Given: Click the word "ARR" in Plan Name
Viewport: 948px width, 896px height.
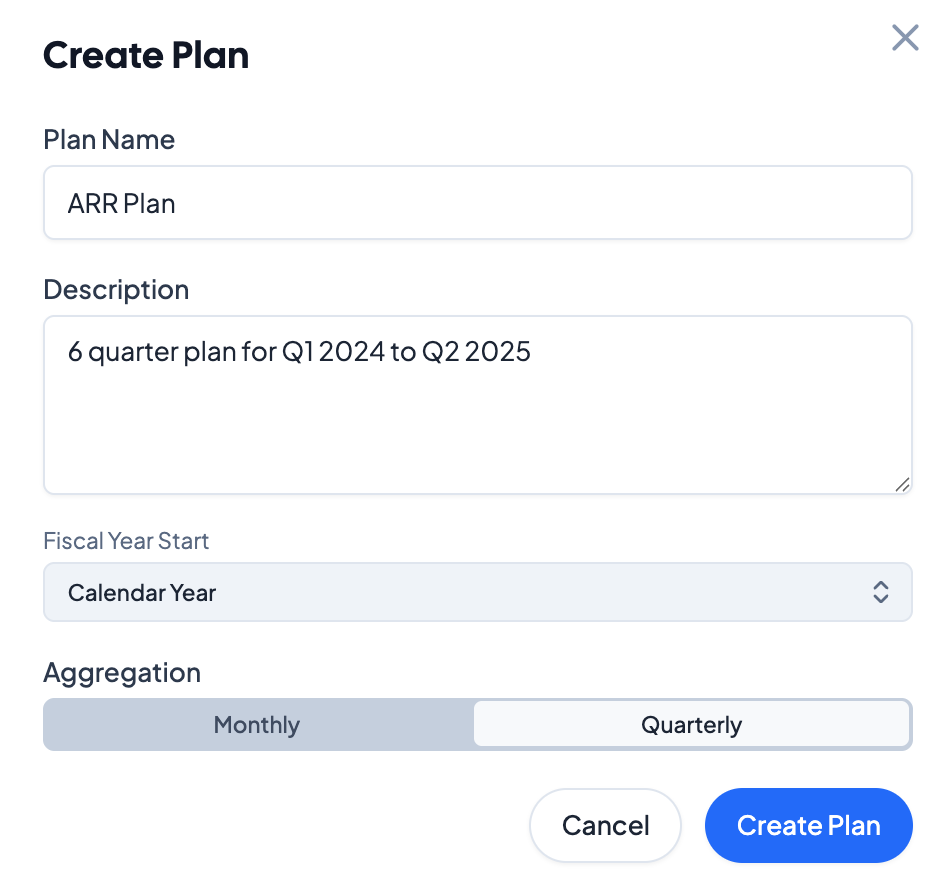Looking at the screenshot, I should point(91,204).
